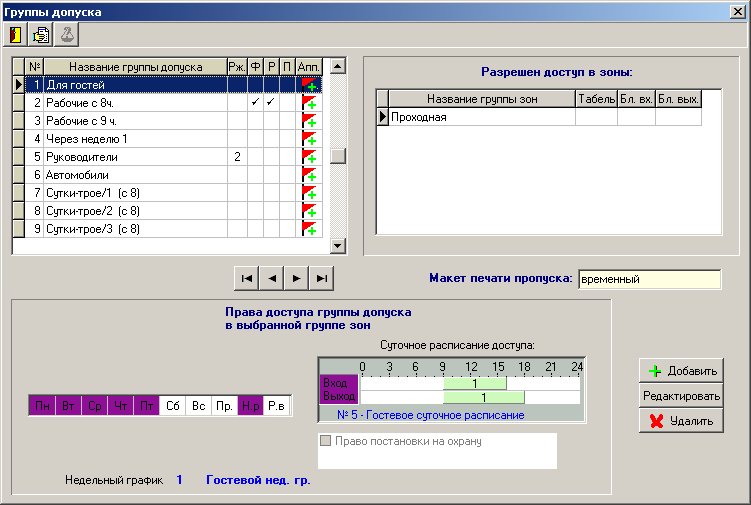The image size is (751, 505).
Task: Toggle the Пт weekday cell
Action: pos(147,406)
